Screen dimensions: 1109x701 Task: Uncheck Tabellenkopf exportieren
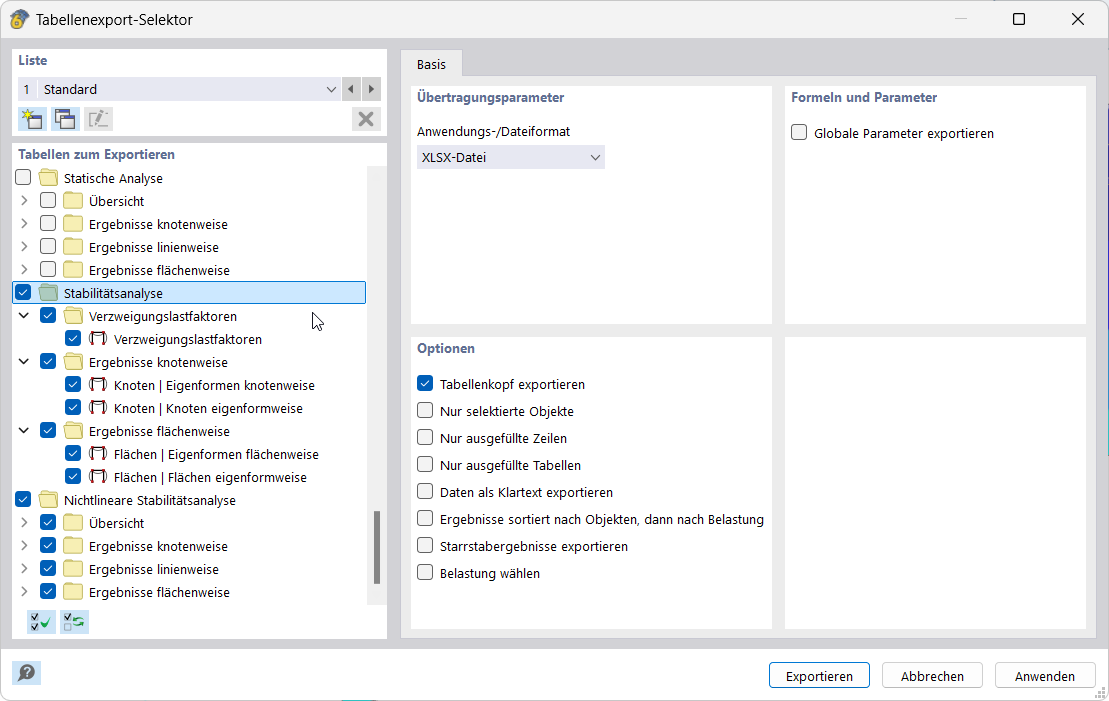(425, 384)
